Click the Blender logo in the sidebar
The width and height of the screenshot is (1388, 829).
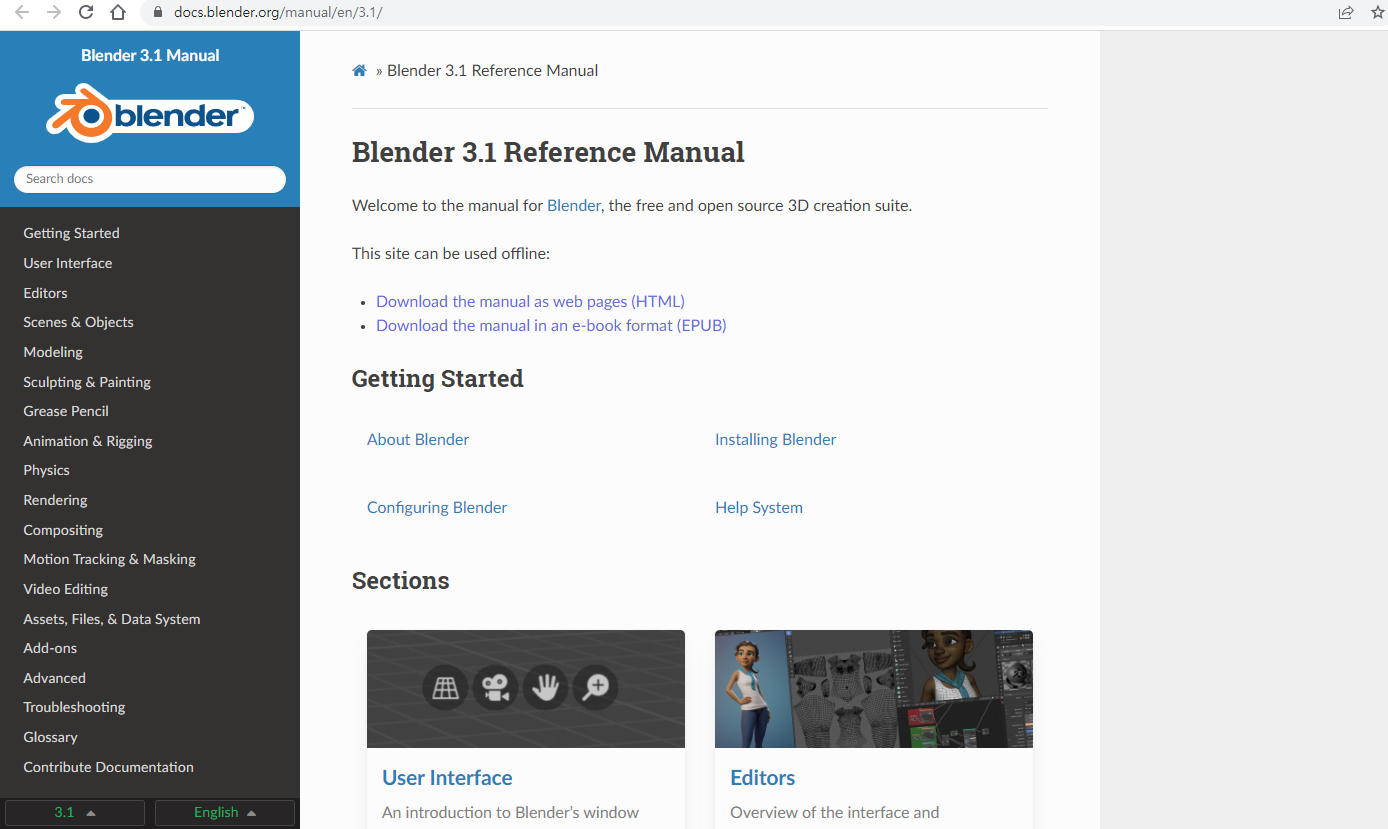pyautogui.click(x=150, y=114)
